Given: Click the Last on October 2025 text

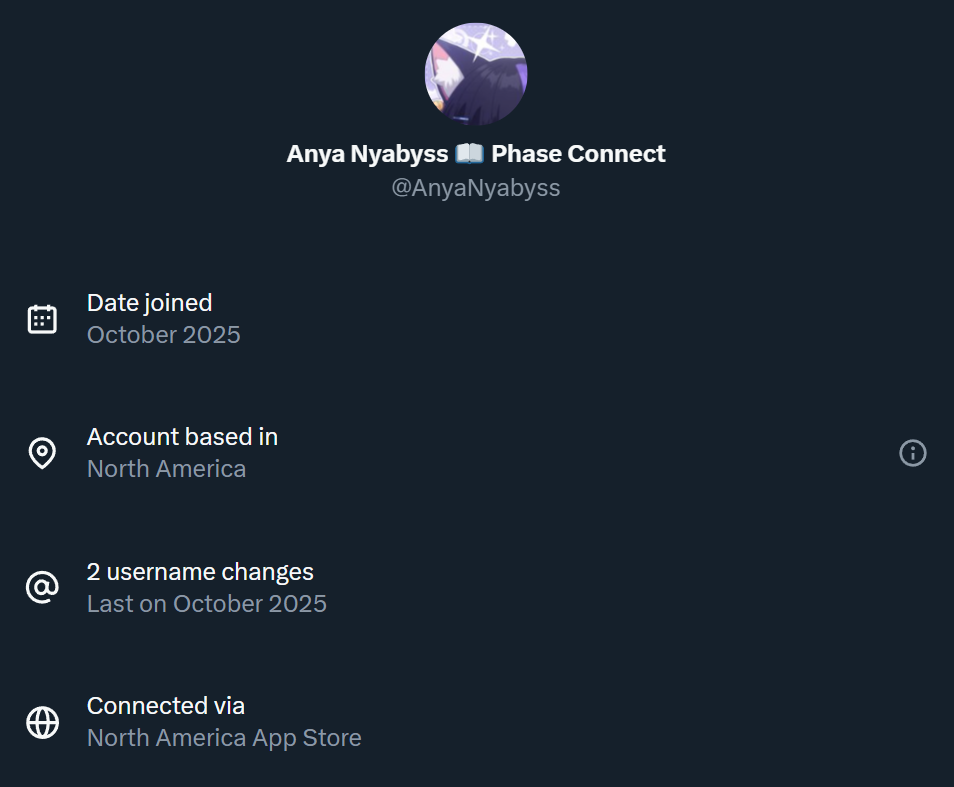Looking at the screenshot, I should tap(207, 604).
